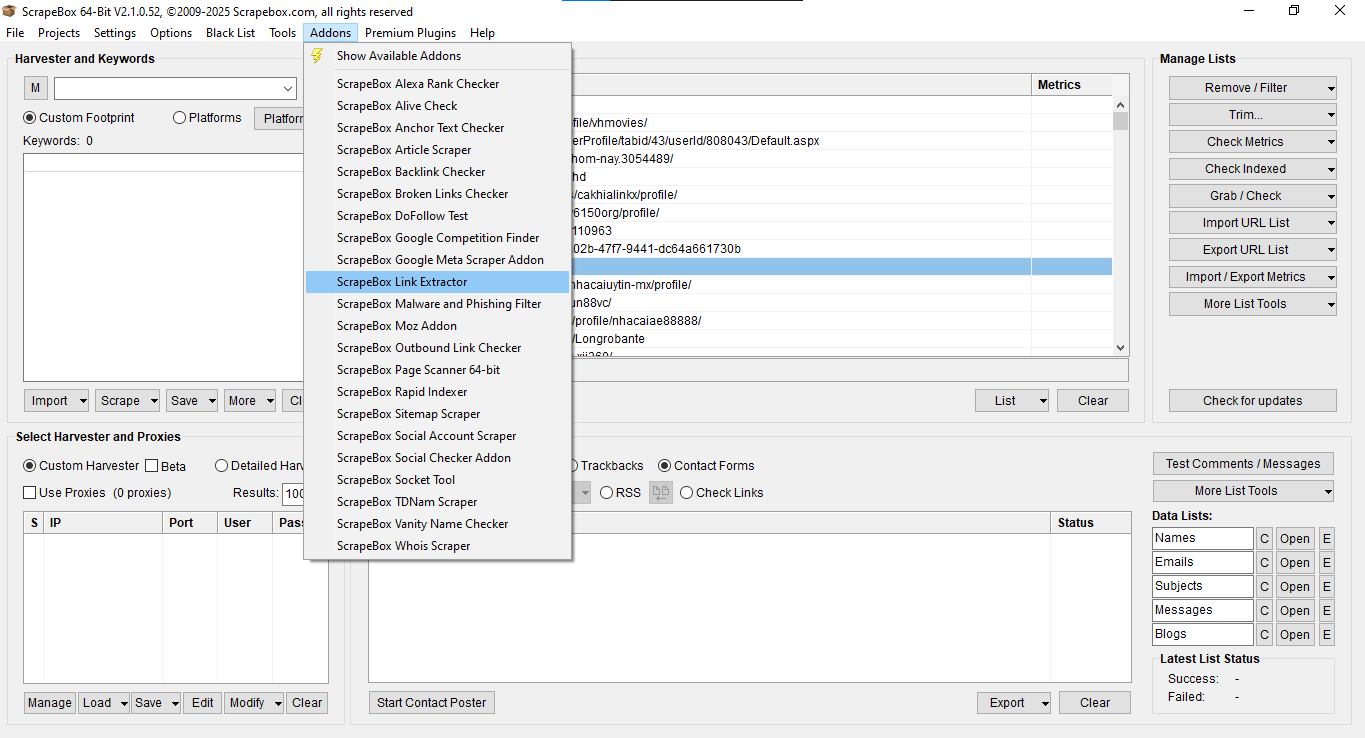Choose ScrapeBox Social Account Scraper
The height and width of the screenshot is (738, 1365).
click(x=437, y=436)
